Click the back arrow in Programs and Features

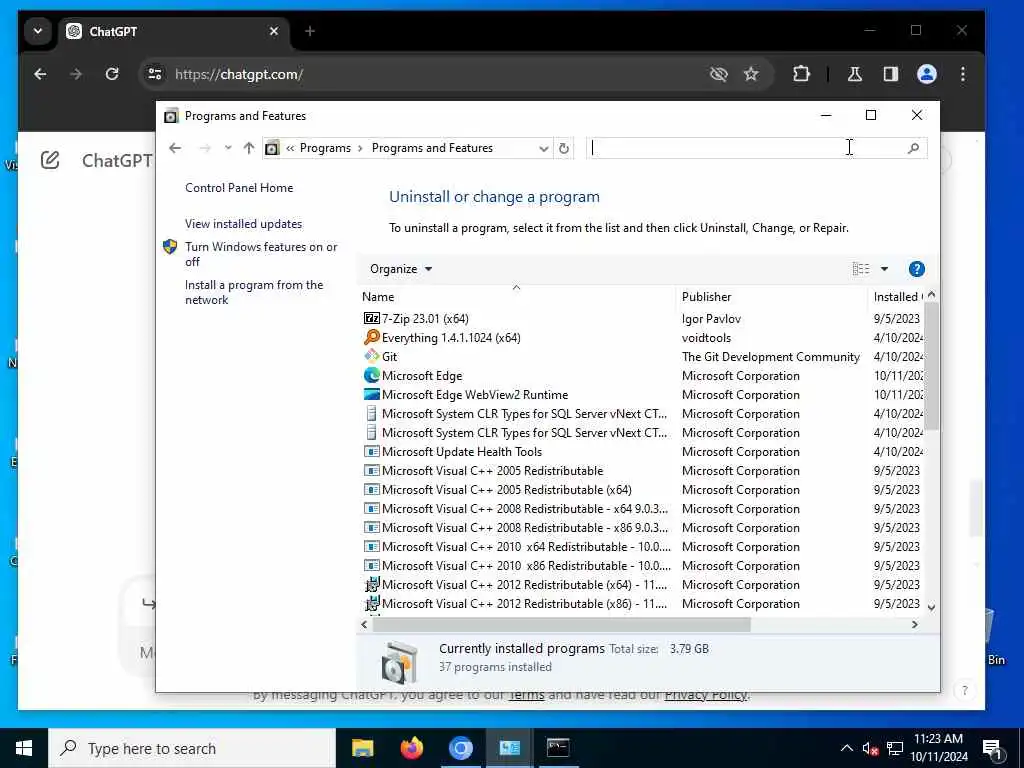point(174,148)
